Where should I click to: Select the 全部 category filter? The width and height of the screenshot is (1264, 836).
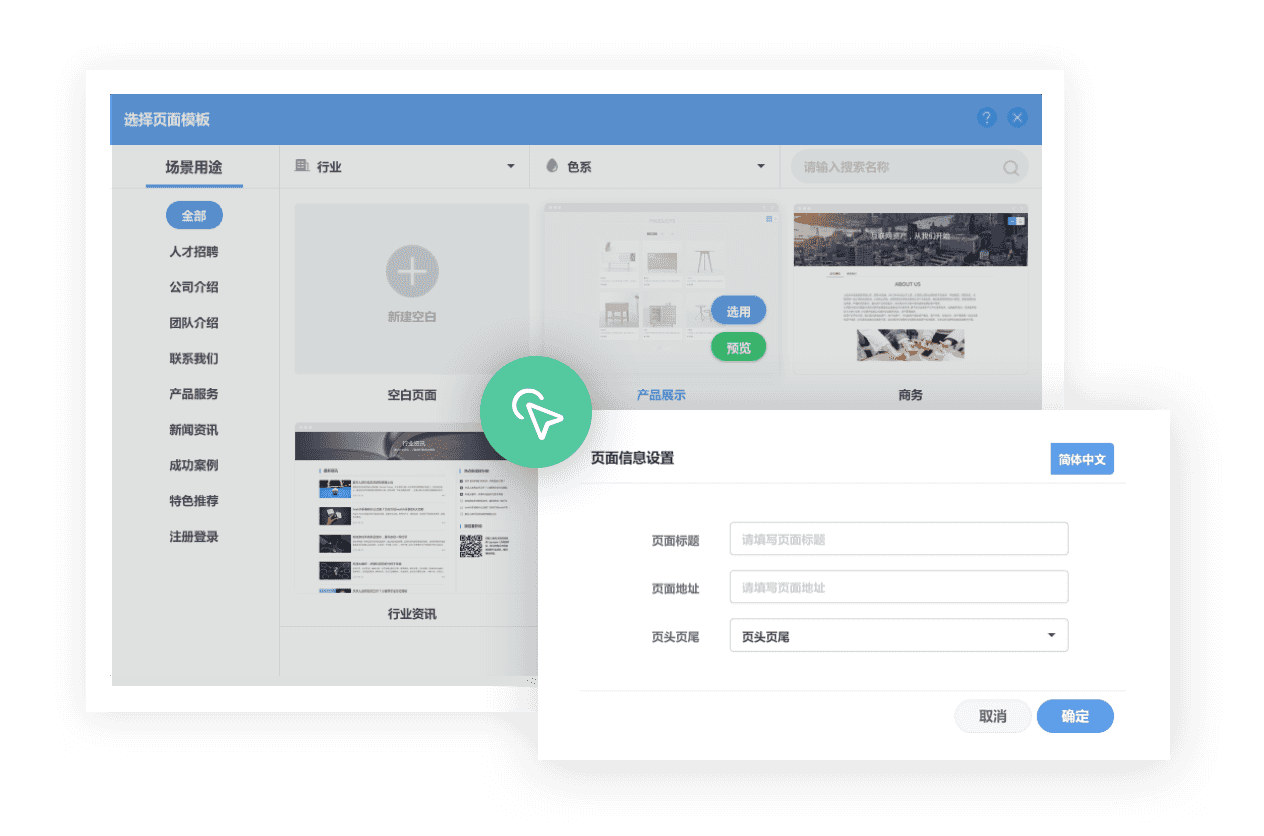click(194, 216)
